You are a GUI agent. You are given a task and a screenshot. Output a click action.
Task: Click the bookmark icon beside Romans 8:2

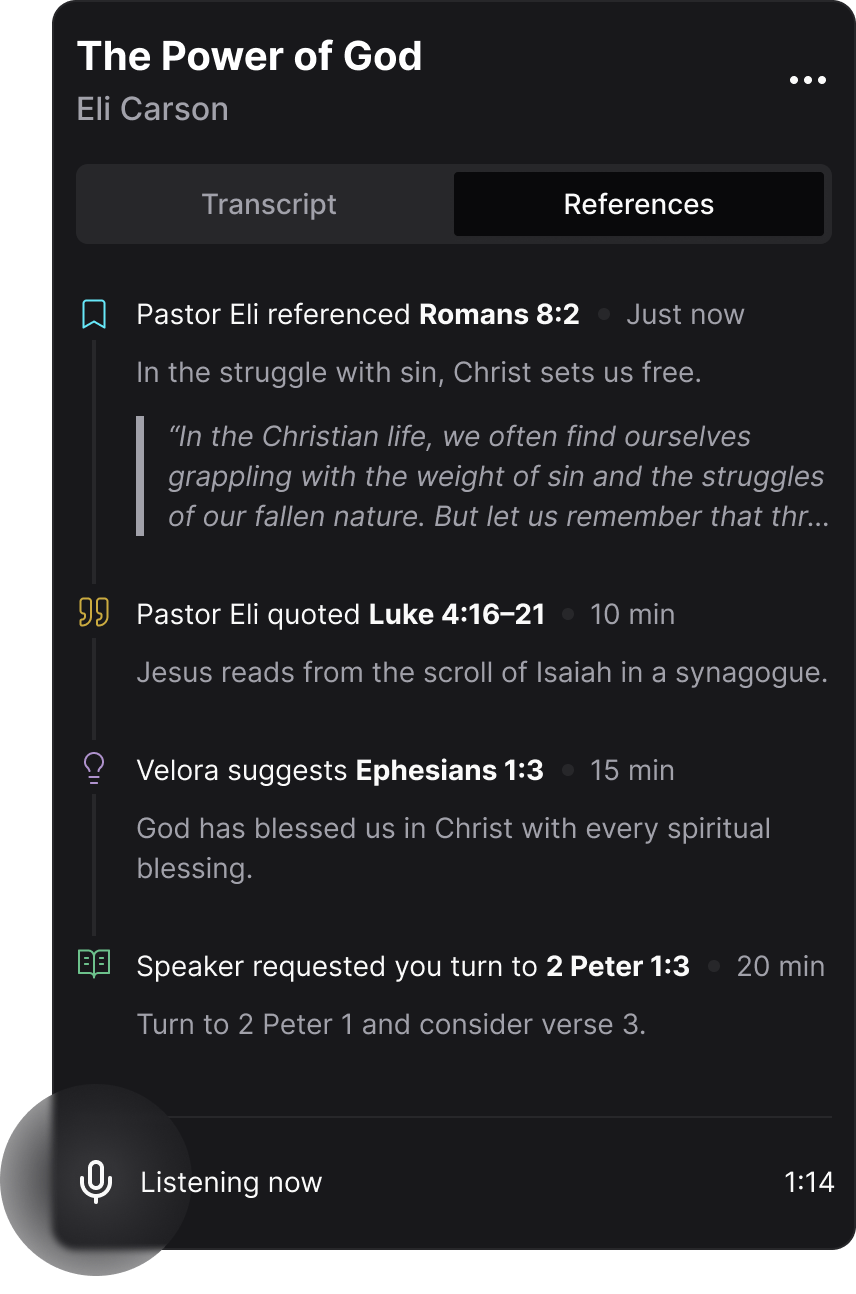point(94,314)
